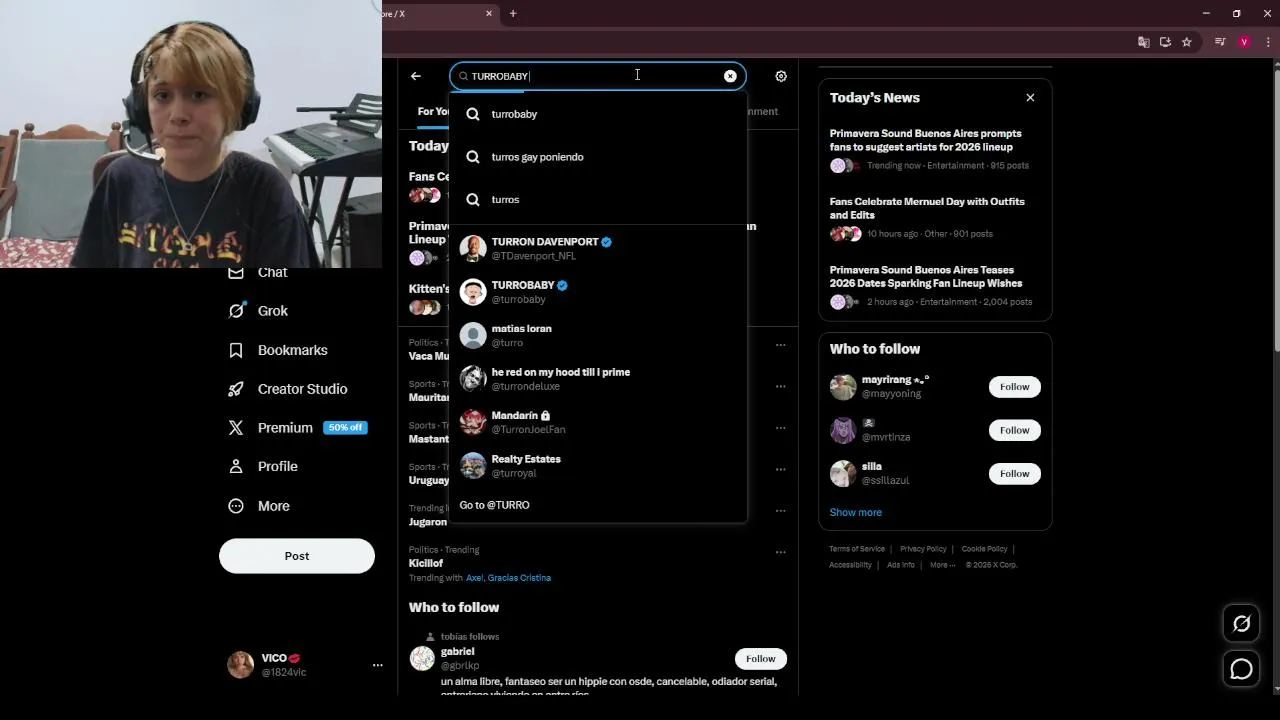Open Realty Estates @turroyal profile
1280x720 pixels.
pos(598,466)
